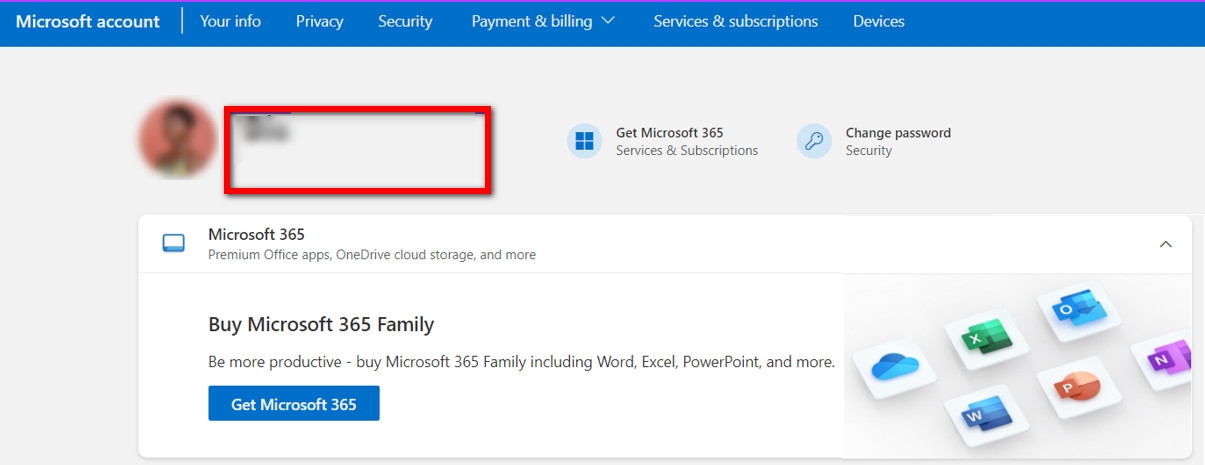The width and height of the screenshot is (1205, 465).
Task: Open the Microsoft account home link
Action: tap(88, 21)
